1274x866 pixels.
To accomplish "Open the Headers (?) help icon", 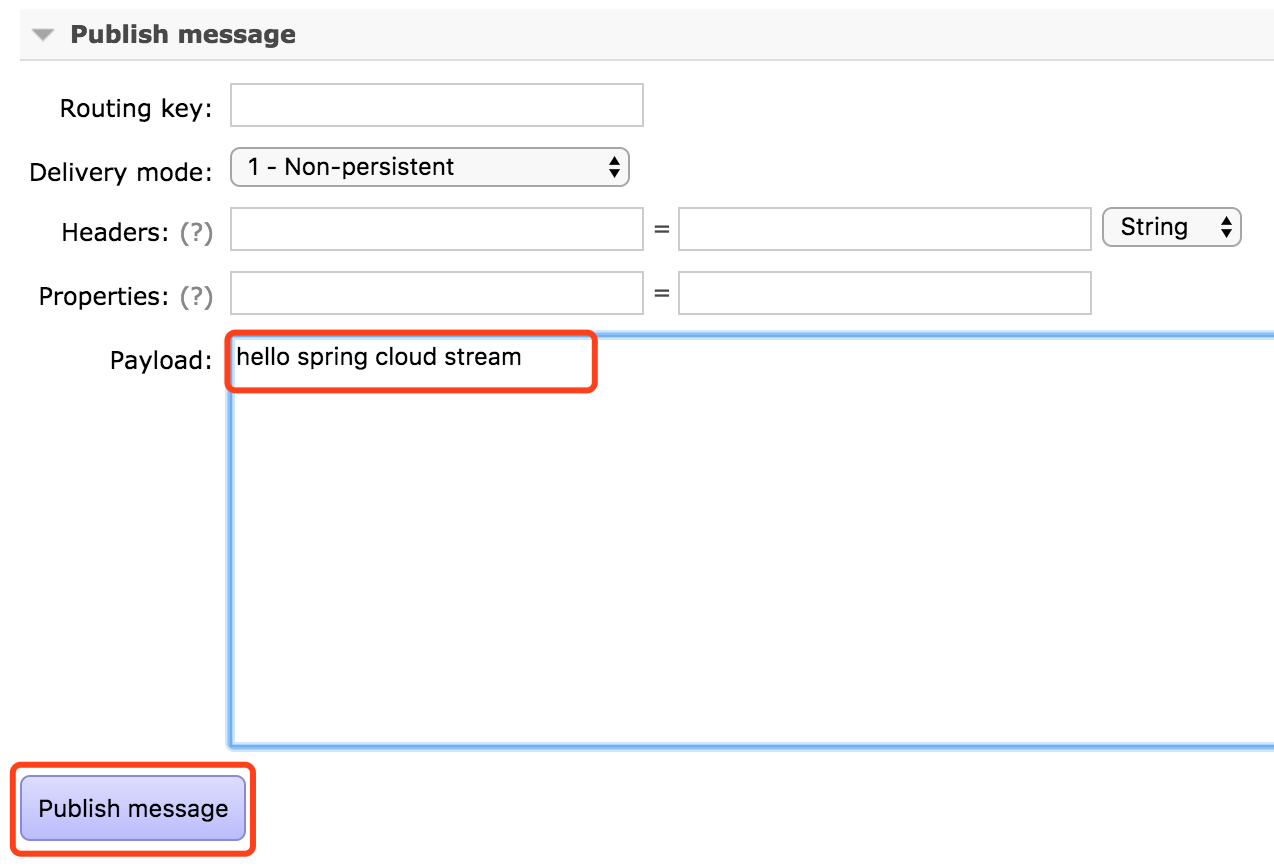I will [x=196, y=232].
